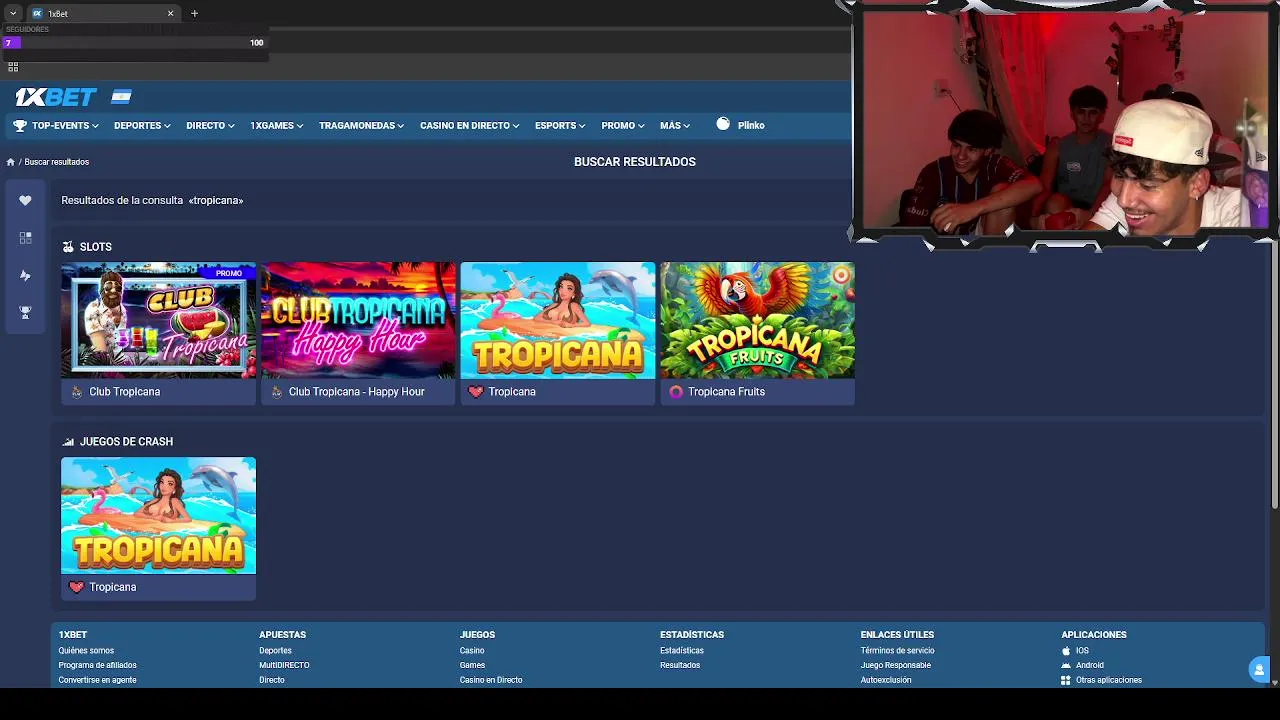Click the Android icon in footer
This screenshot has height=720, width=1280.
click(1066, 665)
